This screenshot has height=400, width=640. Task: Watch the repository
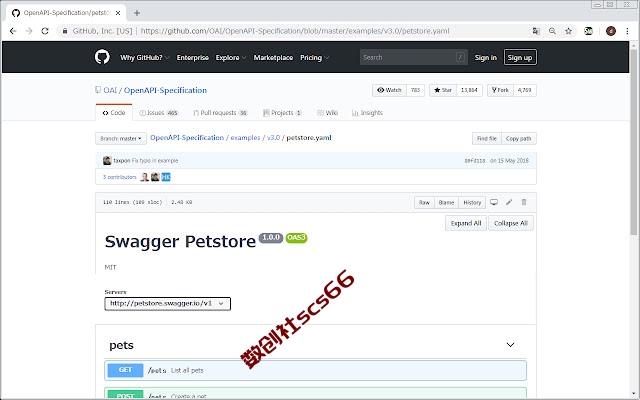click(389, 90)
